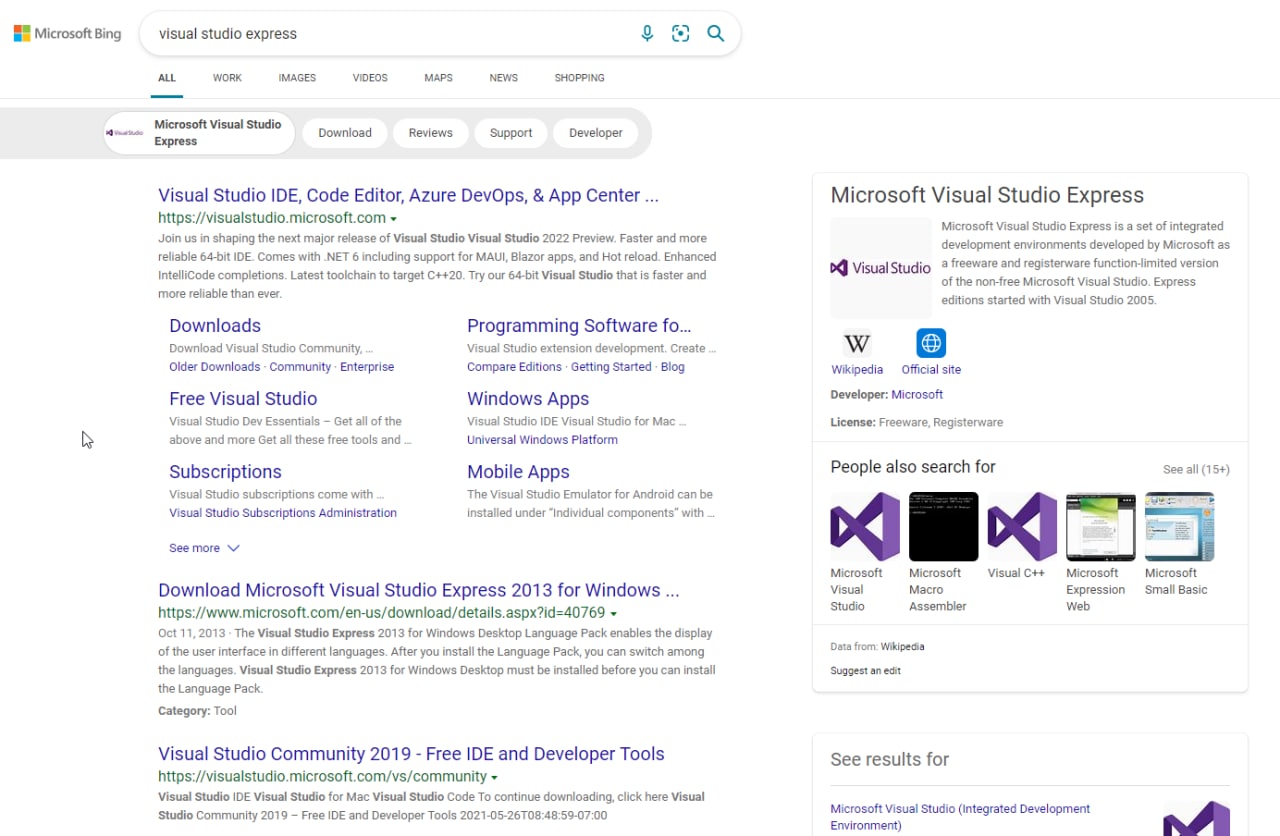The image size is (1280, 836).
Task: Click the Download filter chip
Action: pyautogui.click(x=345, y=133)
